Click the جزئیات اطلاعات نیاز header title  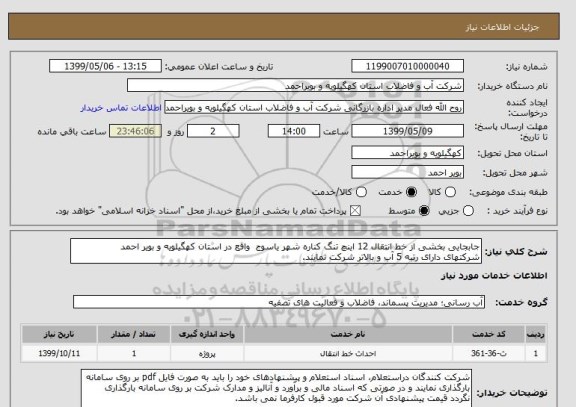click(502, 28)
